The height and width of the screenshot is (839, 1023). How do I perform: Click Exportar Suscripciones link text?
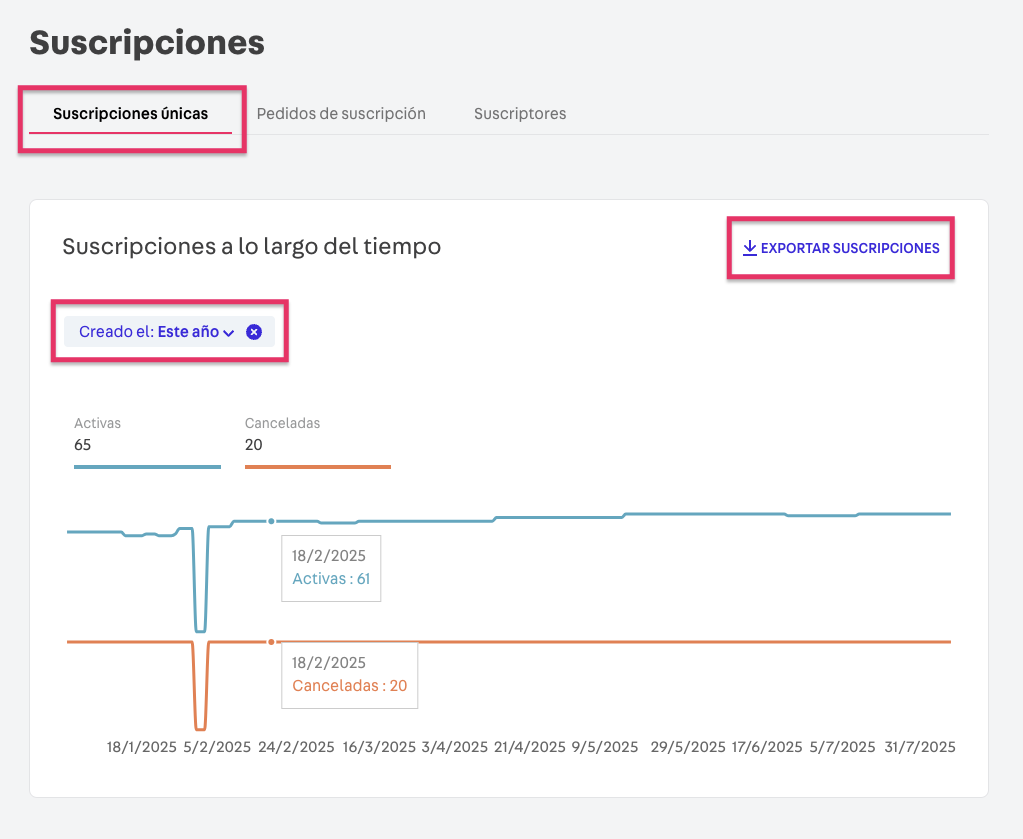tap(850, 248)
